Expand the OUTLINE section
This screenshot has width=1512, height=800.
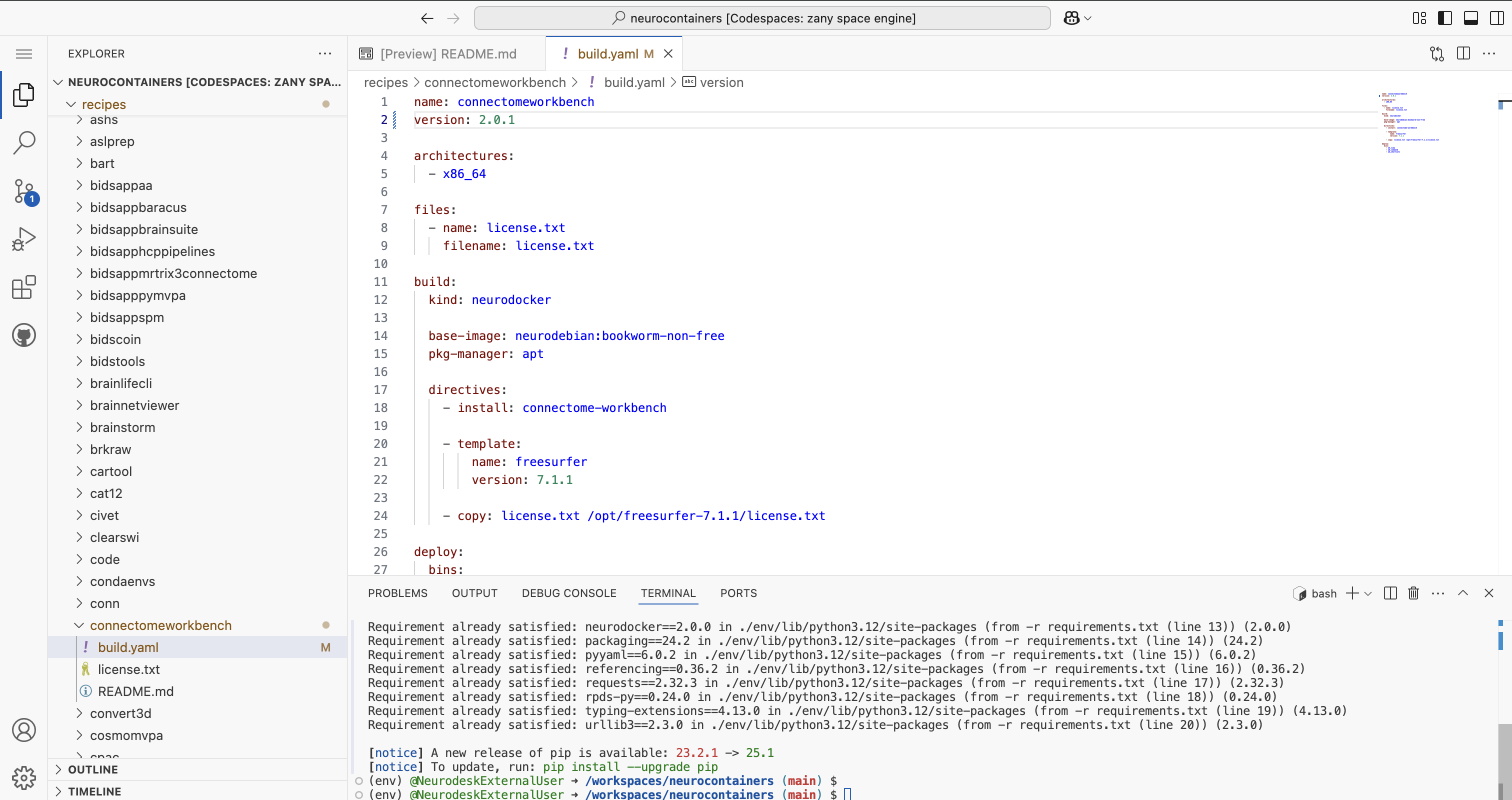pos(92,769)
